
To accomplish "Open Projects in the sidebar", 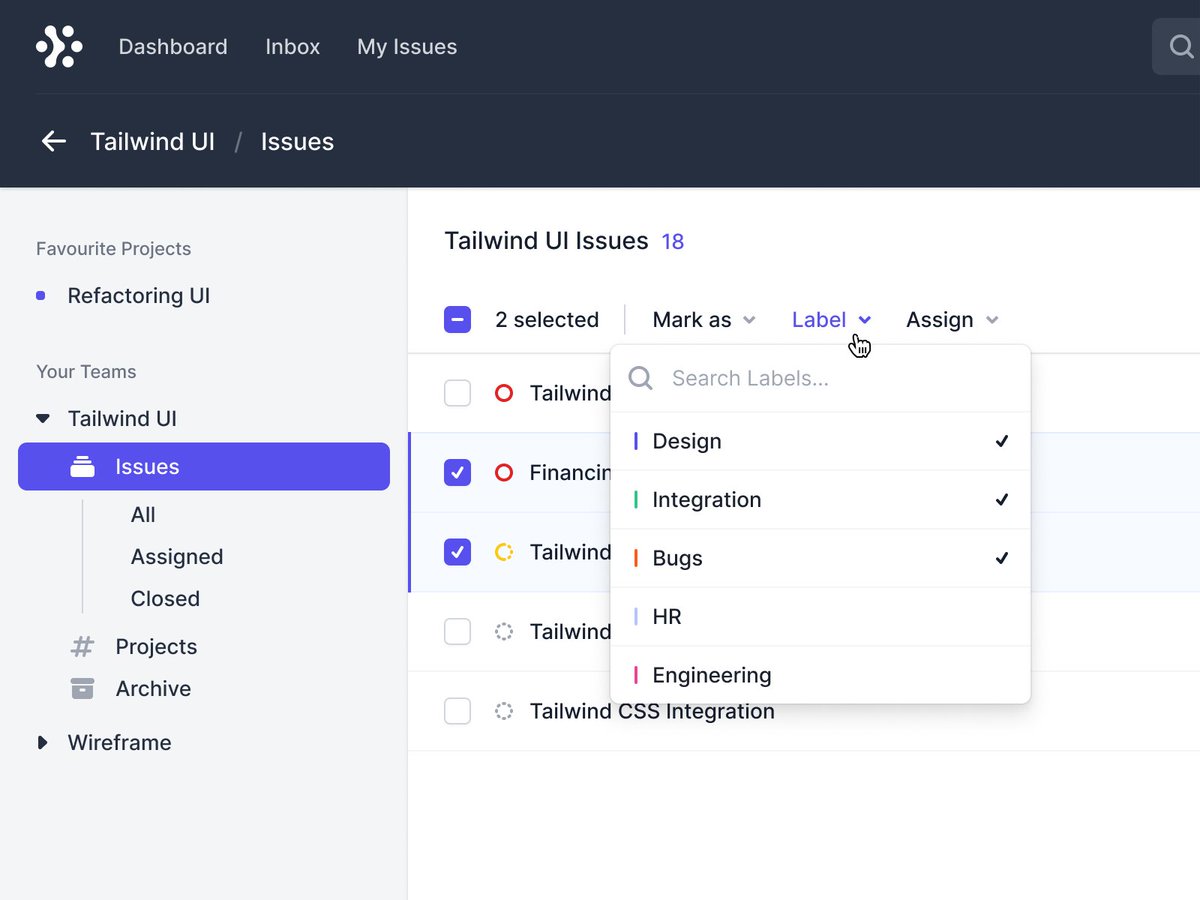I will (156, 646).
